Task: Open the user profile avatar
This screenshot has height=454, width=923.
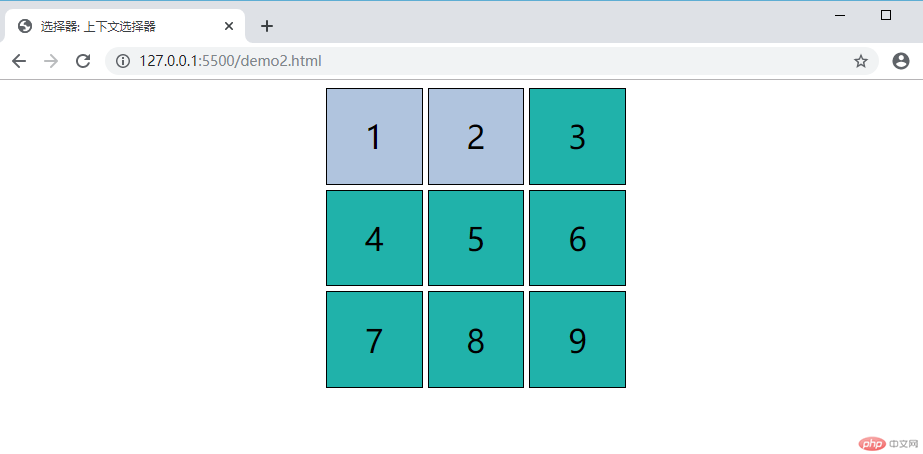Action: pyautogui.click(x=900, y=61)
